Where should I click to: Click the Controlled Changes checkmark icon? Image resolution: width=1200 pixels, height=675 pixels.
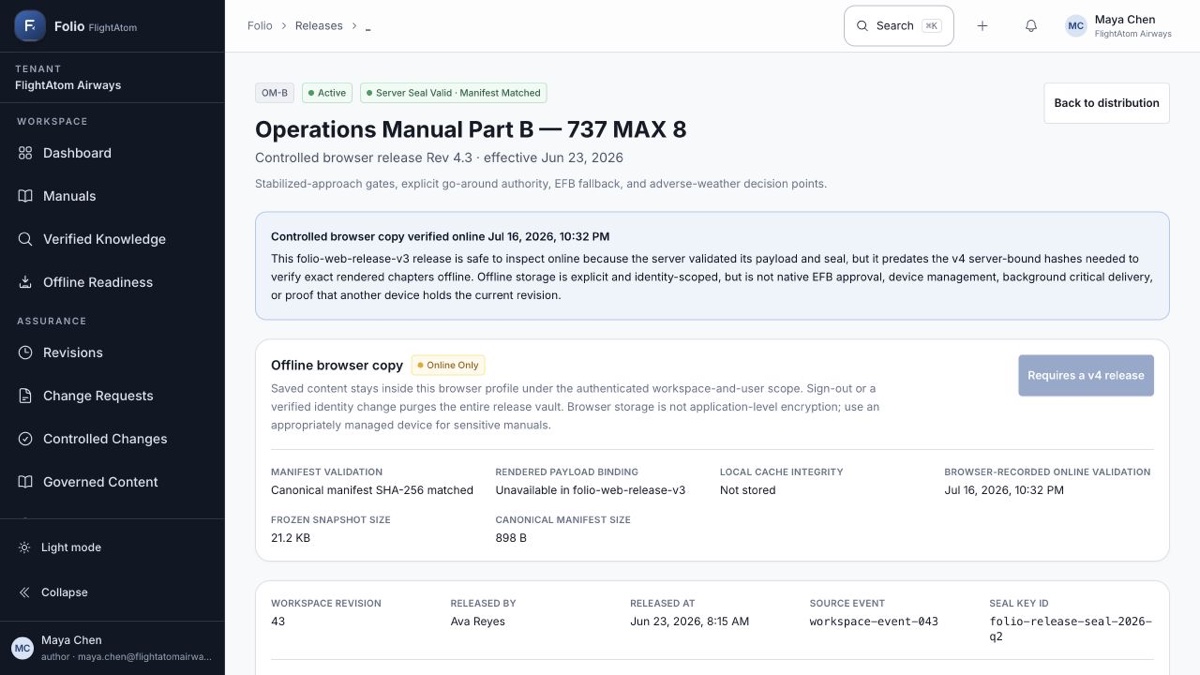[25, 439]
